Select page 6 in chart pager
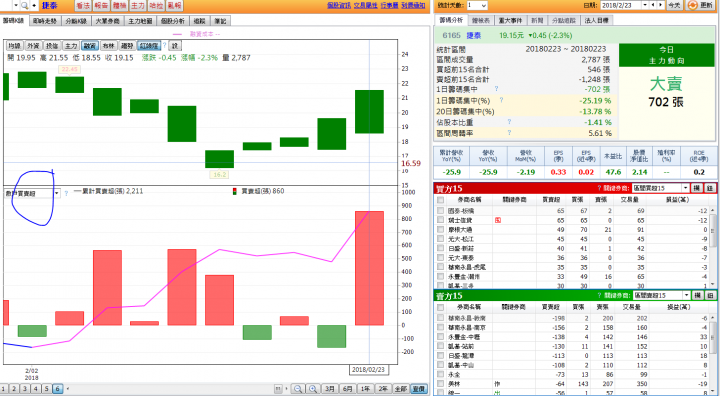This screenshot has height=396, width=720. pyautogui.click(x=57, y=389)
